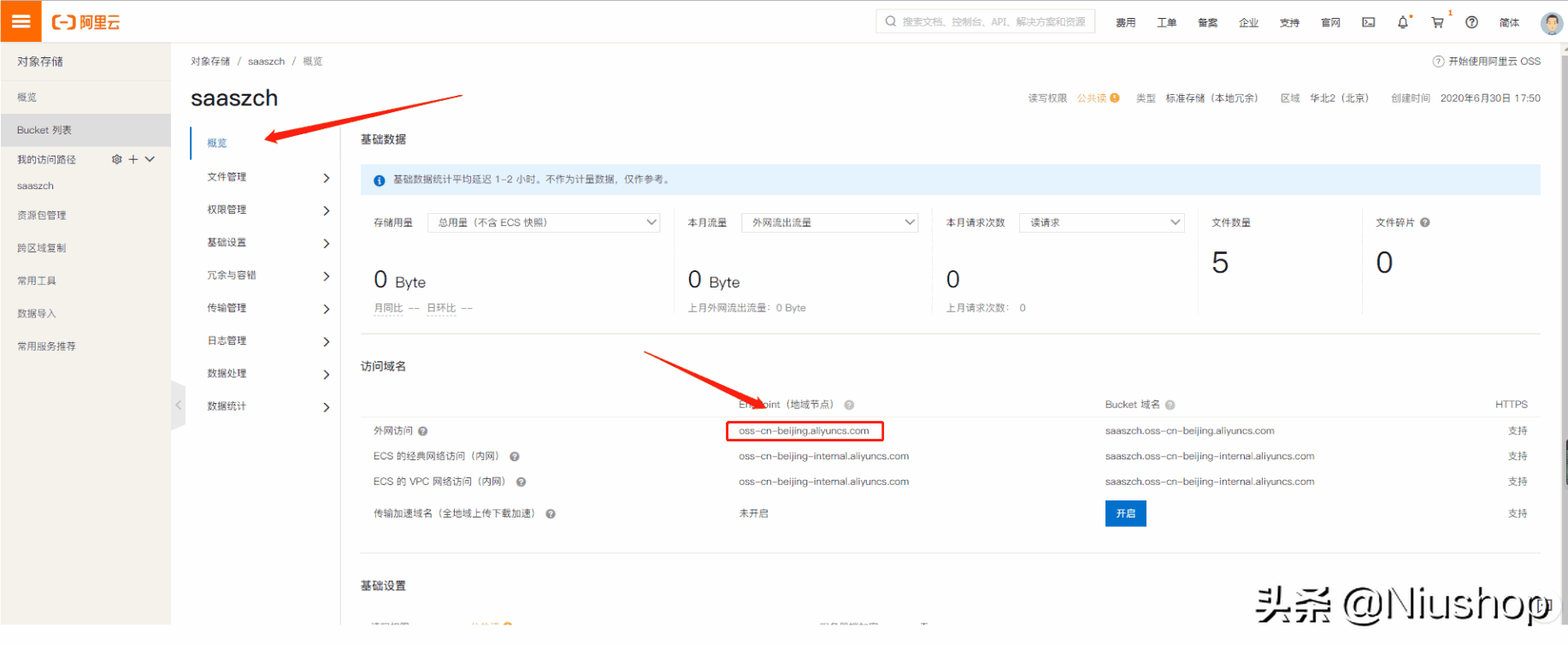Open the 本月请求次数 读请求 dropdown

coord(1102,222)
